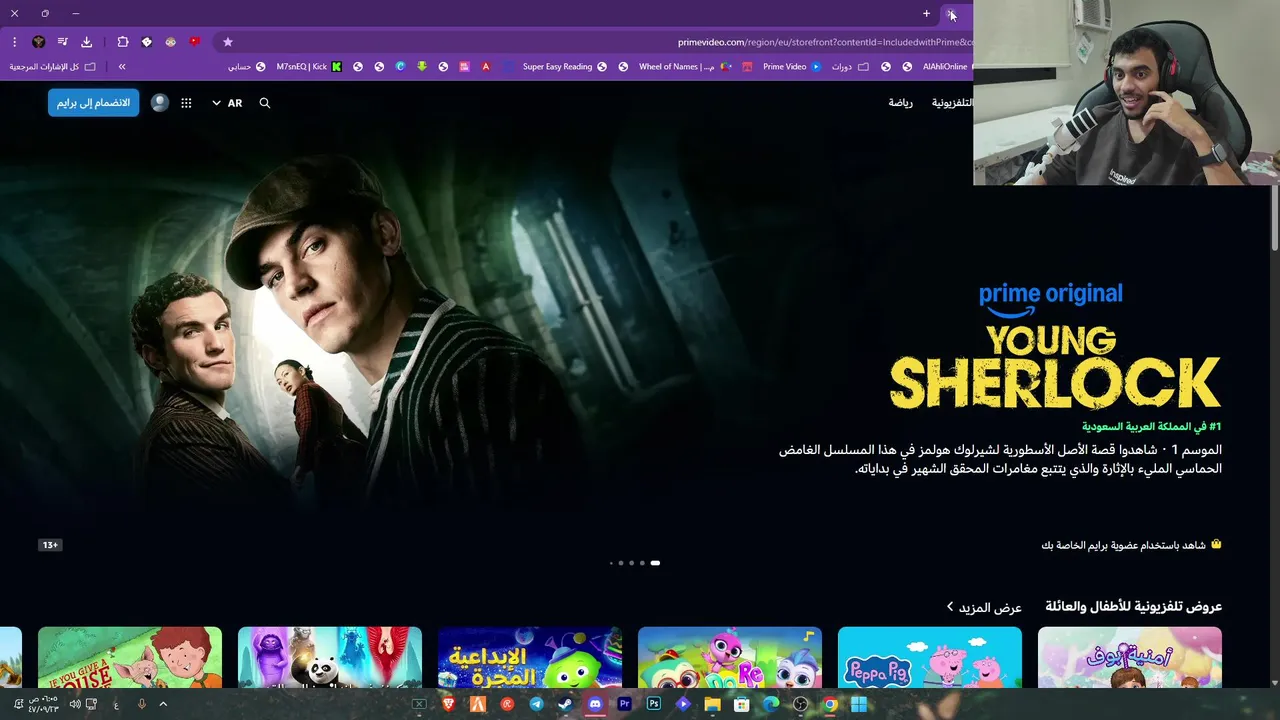Open Discord from the taskbar
Image resolution: width=1280 pixels, height=720 pixels.
coord(595,704)
